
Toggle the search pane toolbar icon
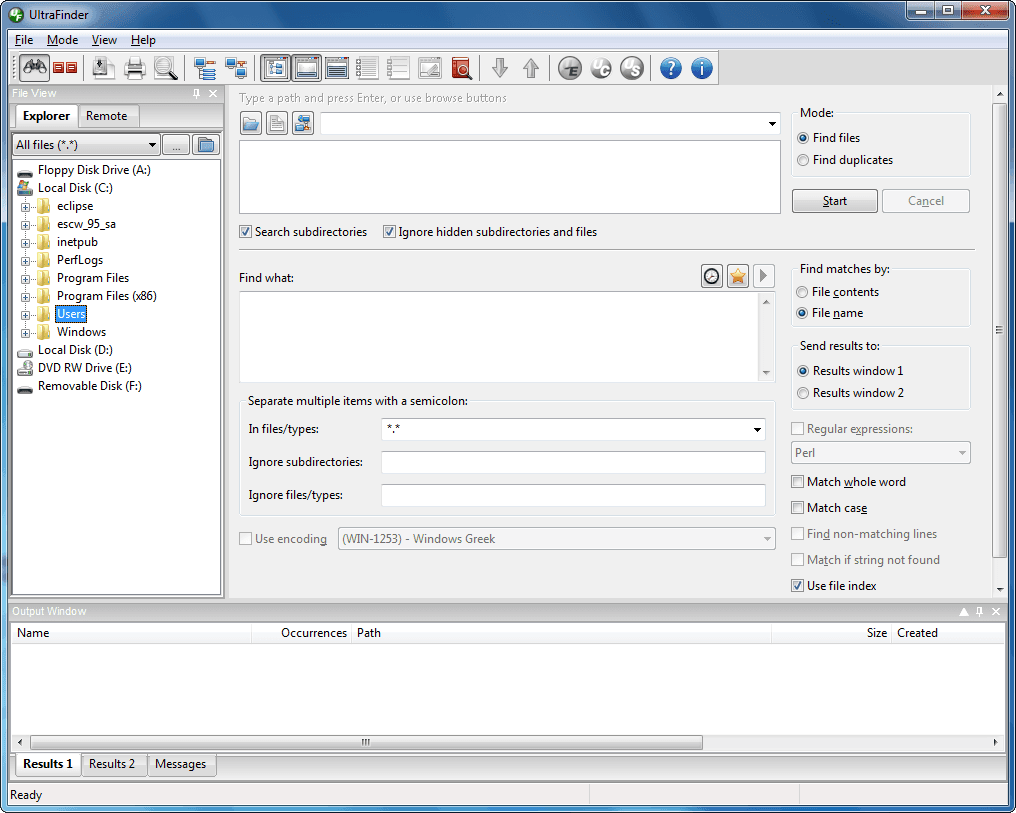pos(306,67)
